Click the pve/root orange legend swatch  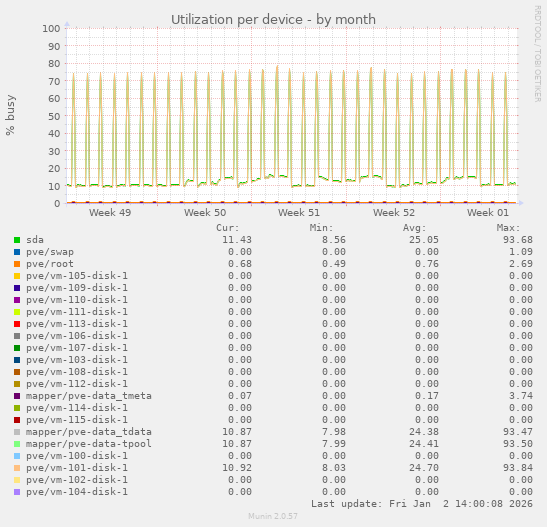17,264
